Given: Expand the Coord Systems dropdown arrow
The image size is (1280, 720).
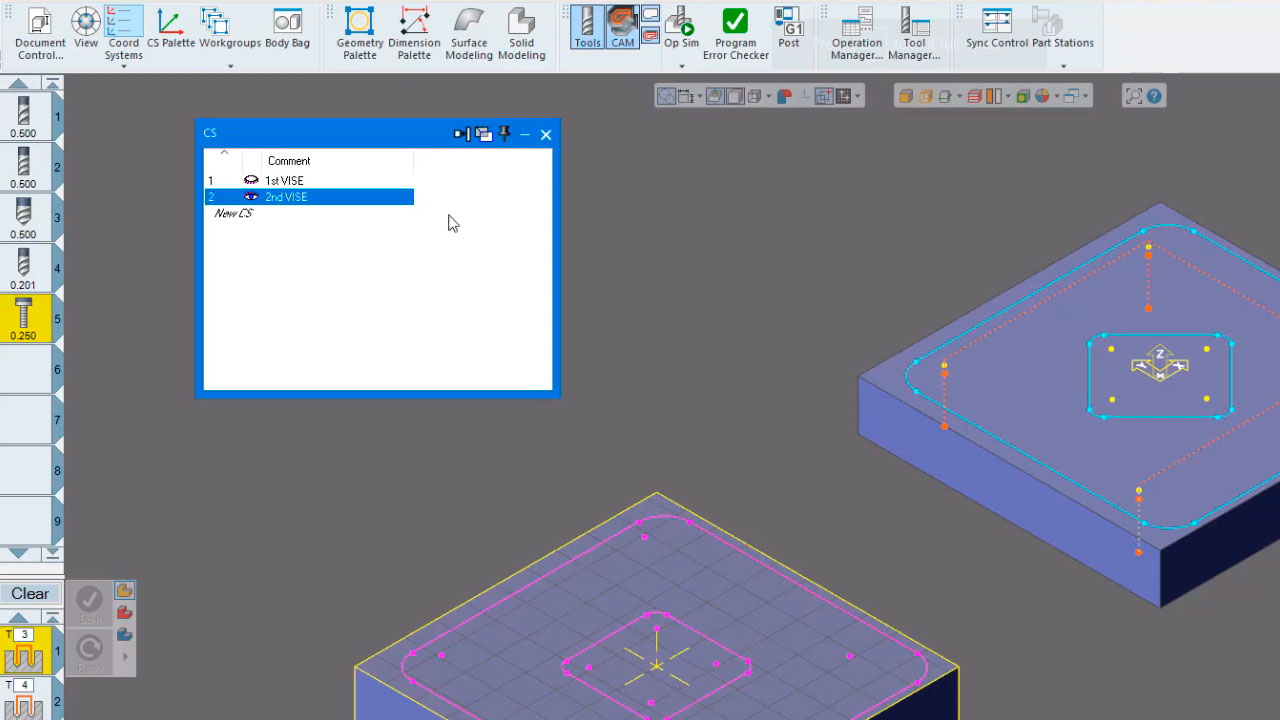Looking at the screenshot, I should coord(124,67).
